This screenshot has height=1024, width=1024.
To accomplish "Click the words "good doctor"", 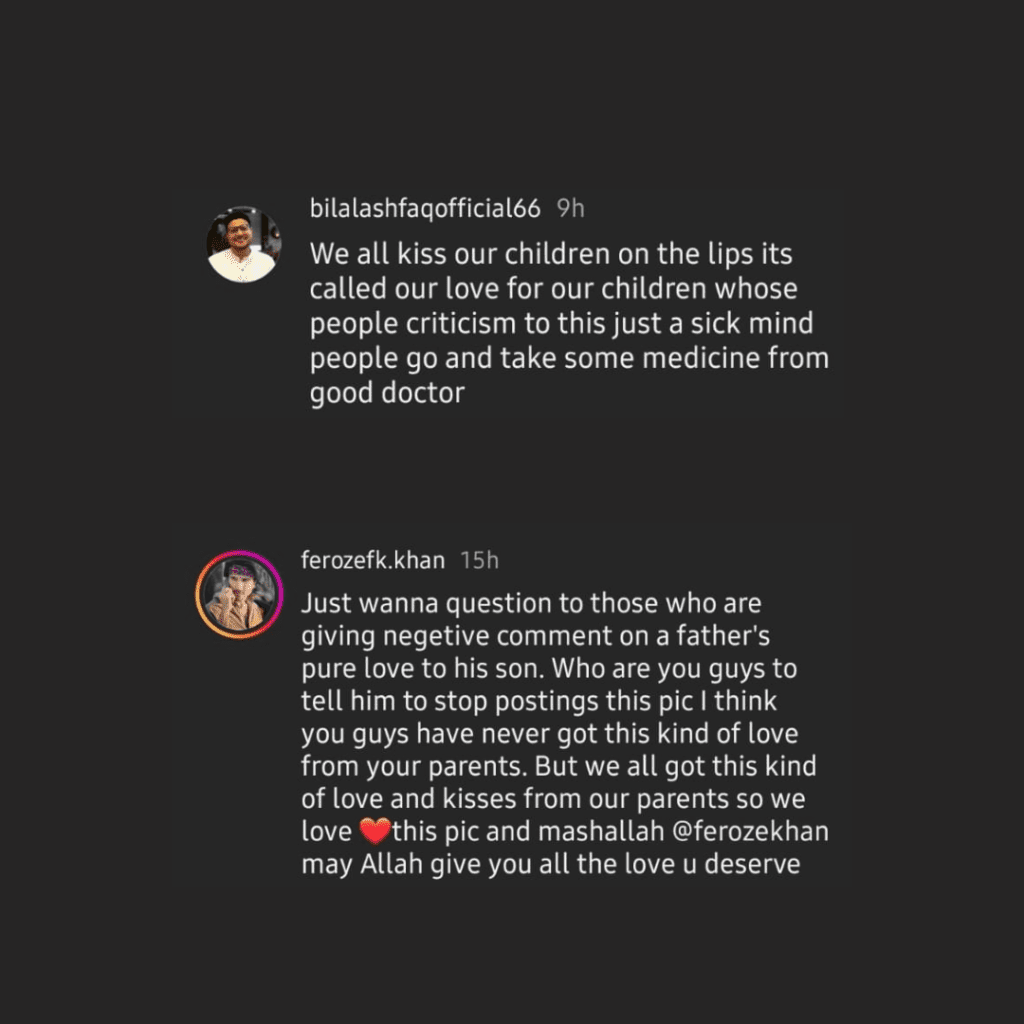I will [387, 393].
